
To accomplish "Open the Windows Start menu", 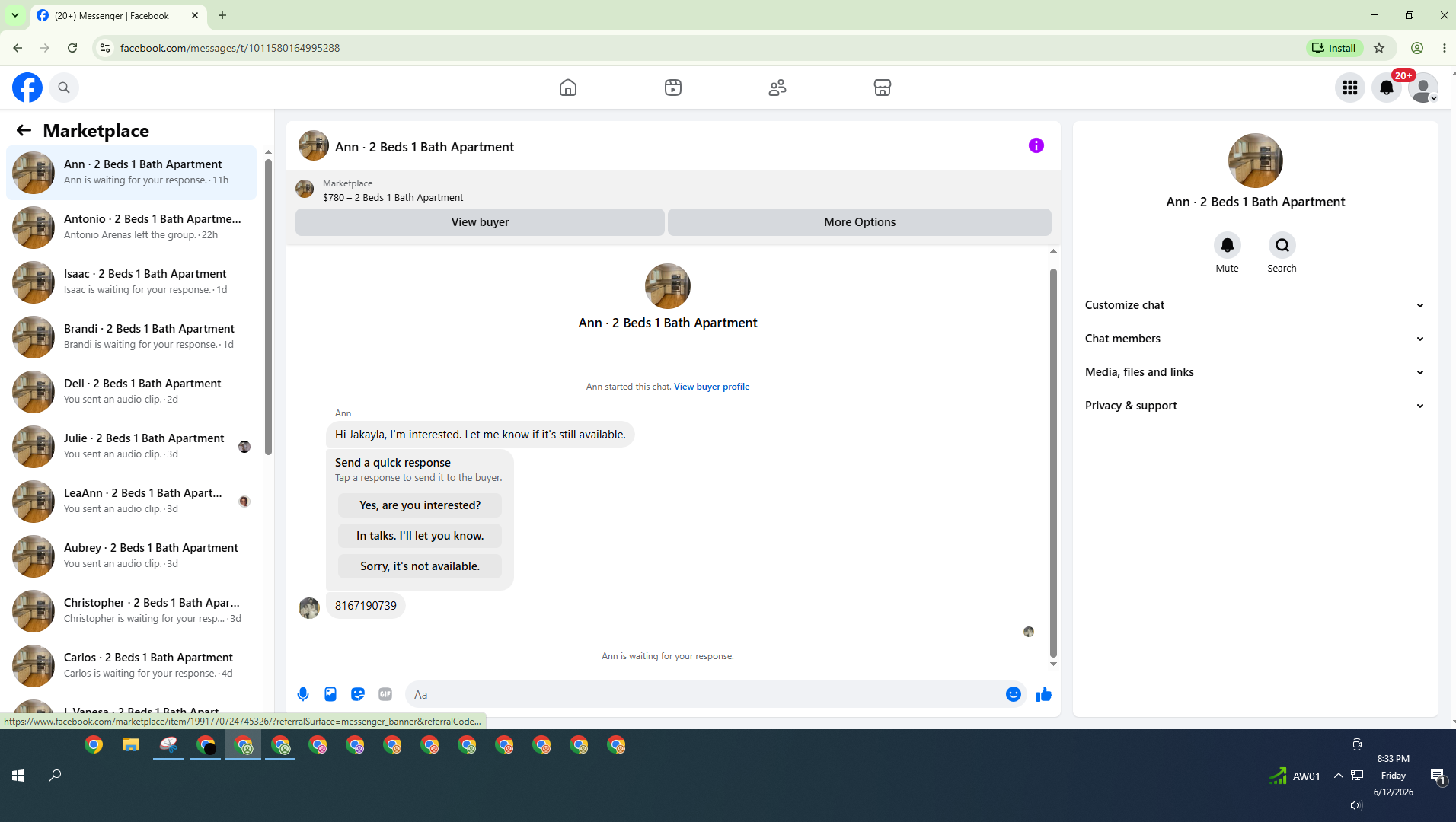I will click(x=18, y=776).
